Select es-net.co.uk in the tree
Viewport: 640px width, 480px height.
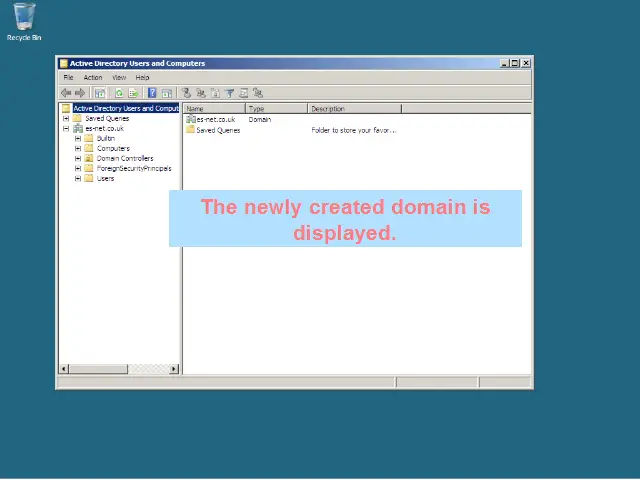[x=104, y=129]
